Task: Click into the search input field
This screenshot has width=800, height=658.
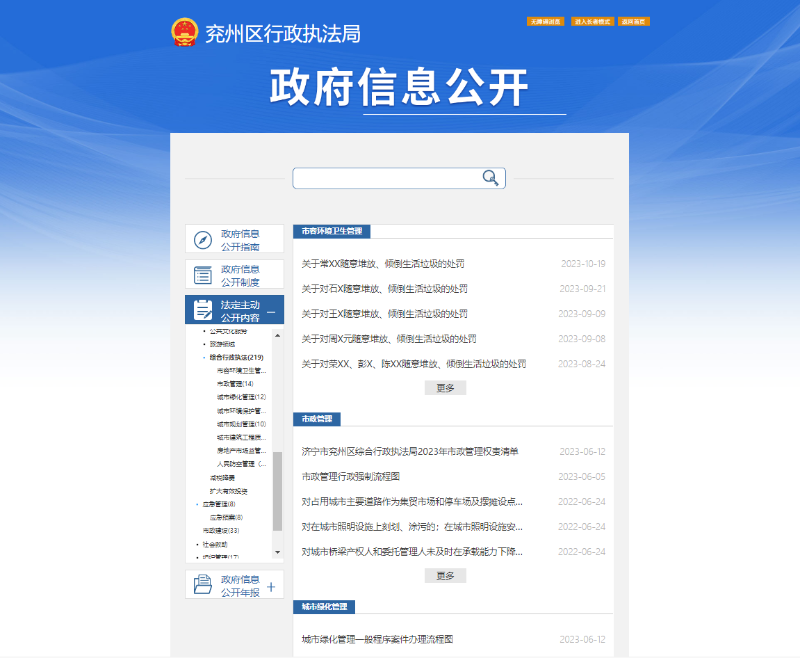Action: (x=386, y=178)
